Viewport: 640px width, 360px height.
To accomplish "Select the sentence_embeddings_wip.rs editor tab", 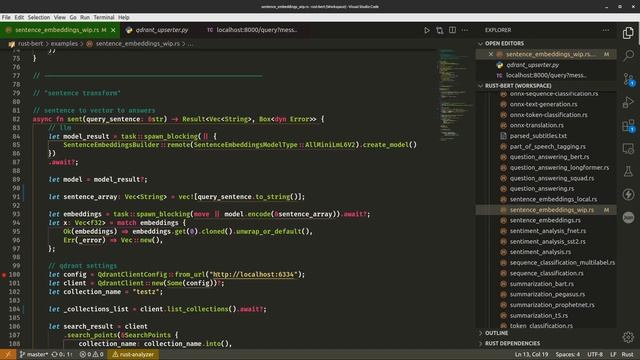I will point(56,30).
